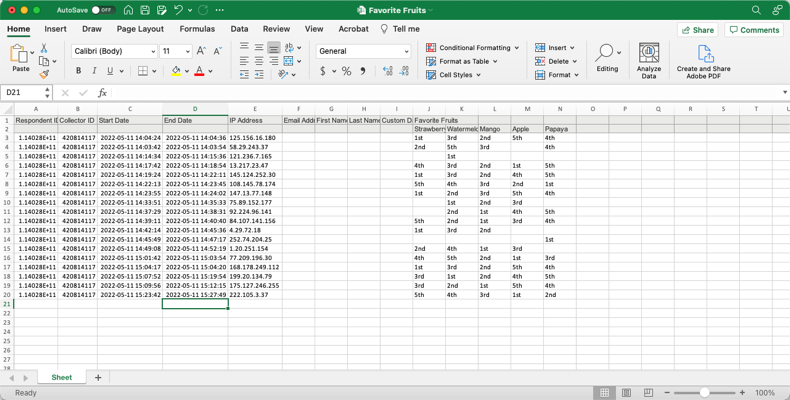
Task: Click the Save icon in title bar
Action: tap(145, 10)
